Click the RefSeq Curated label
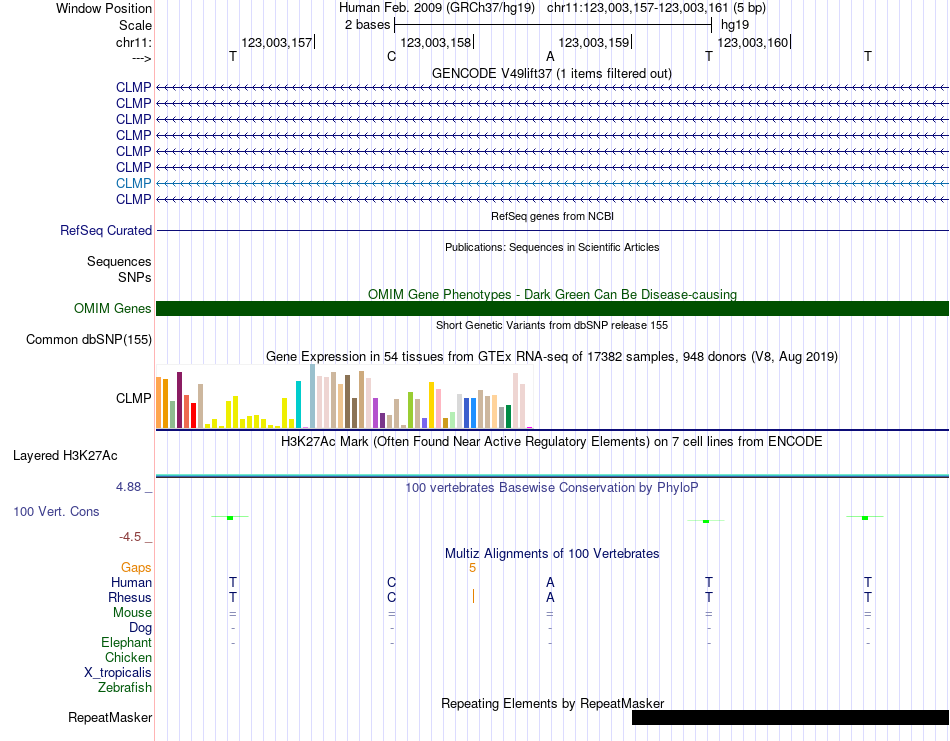950x741 pixels. [x=105, y=230]
